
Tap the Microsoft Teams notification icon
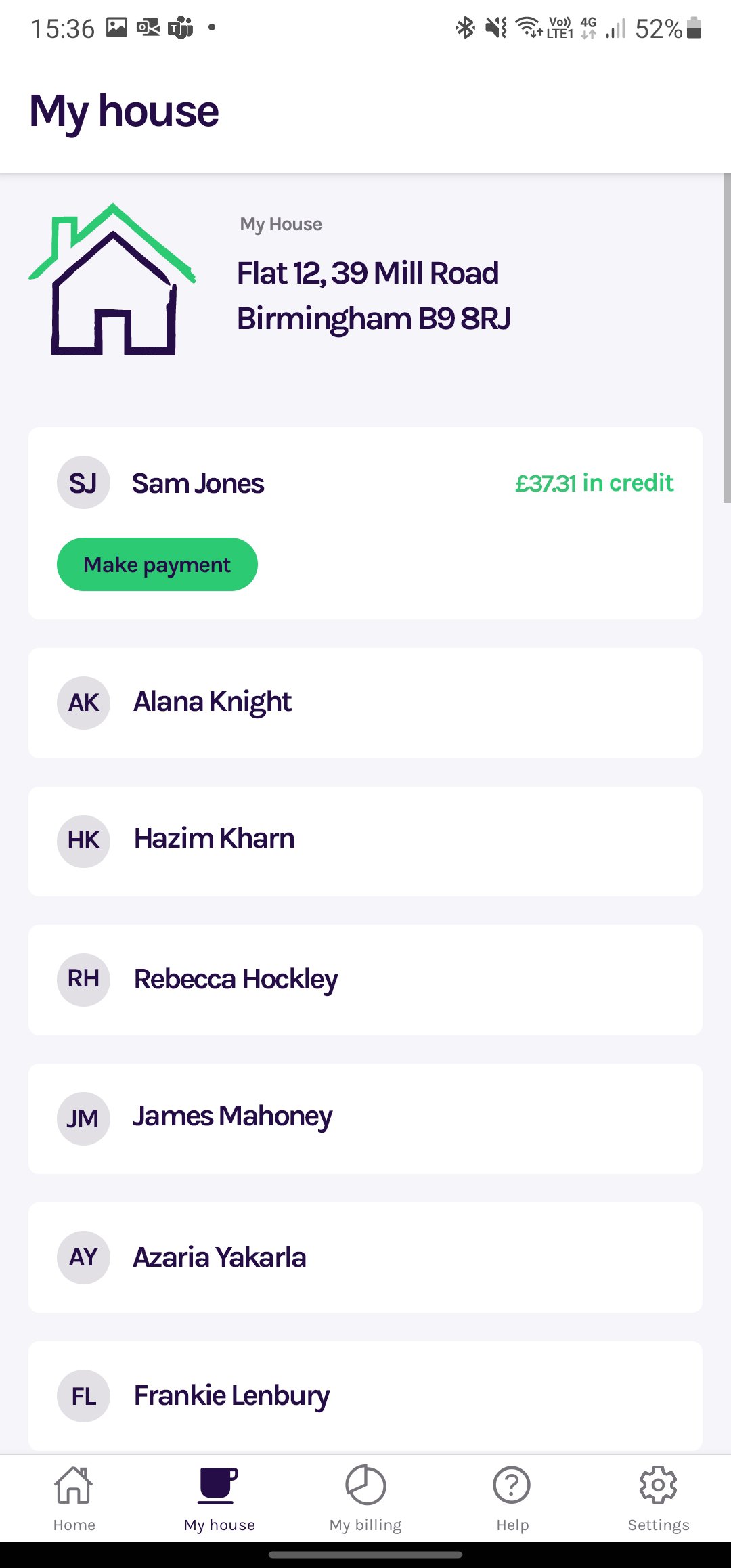(181, 28)
